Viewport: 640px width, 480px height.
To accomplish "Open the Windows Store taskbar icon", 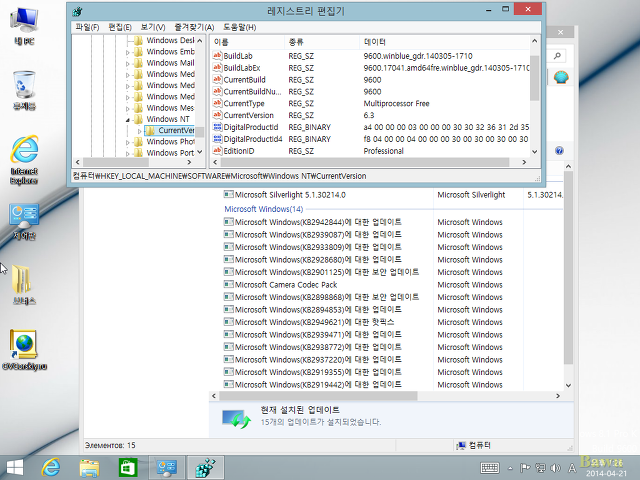I will pos(128,467).
